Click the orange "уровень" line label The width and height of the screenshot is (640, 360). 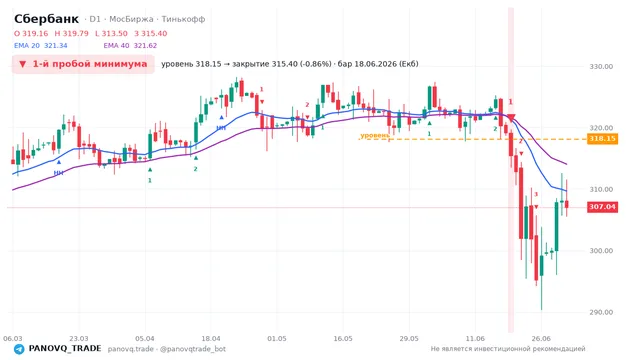(x=375, y=135)
